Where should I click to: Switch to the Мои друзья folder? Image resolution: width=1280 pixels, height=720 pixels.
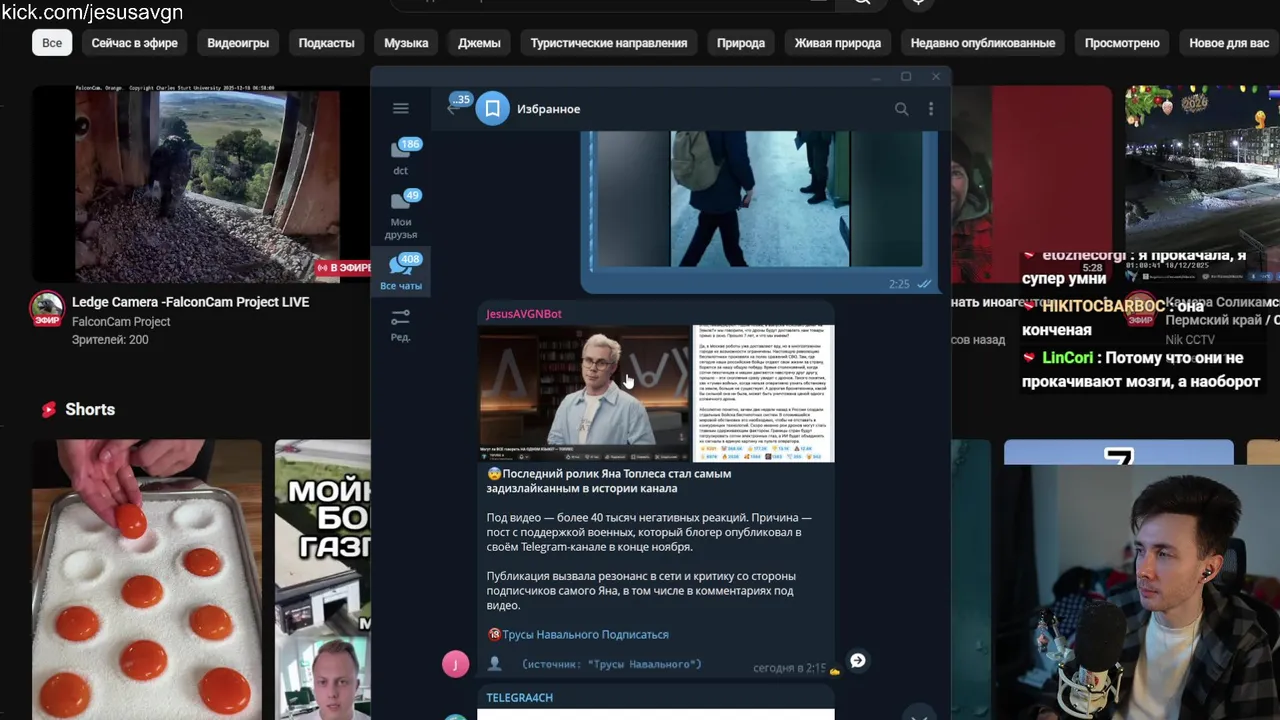click(x=401, y=215)
